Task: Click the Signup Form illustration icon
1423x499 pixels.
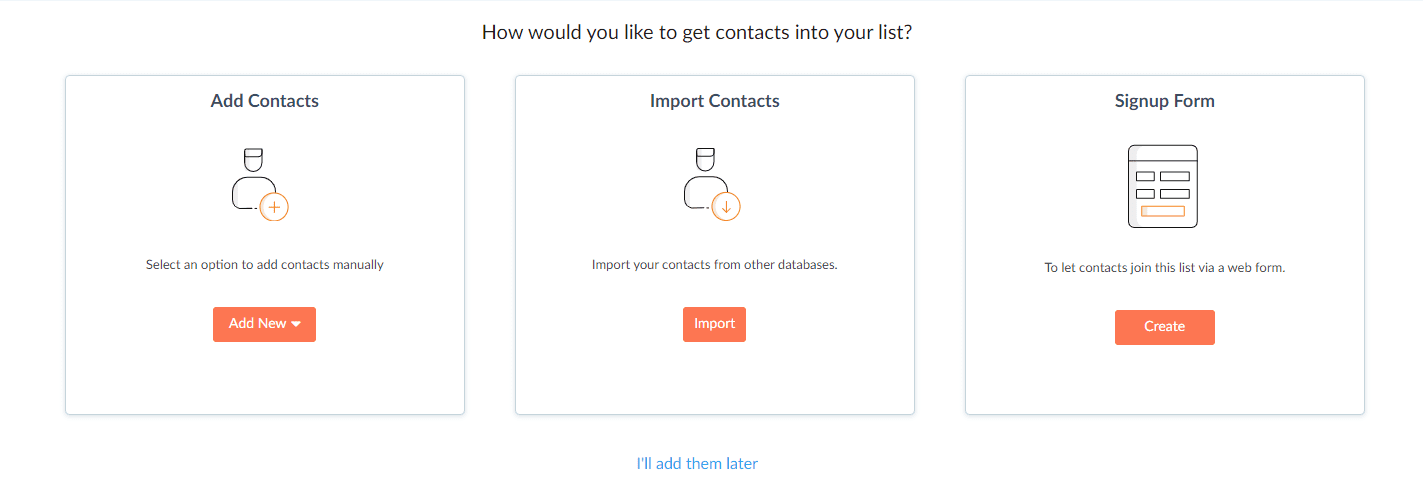Action: point(1163,186)
